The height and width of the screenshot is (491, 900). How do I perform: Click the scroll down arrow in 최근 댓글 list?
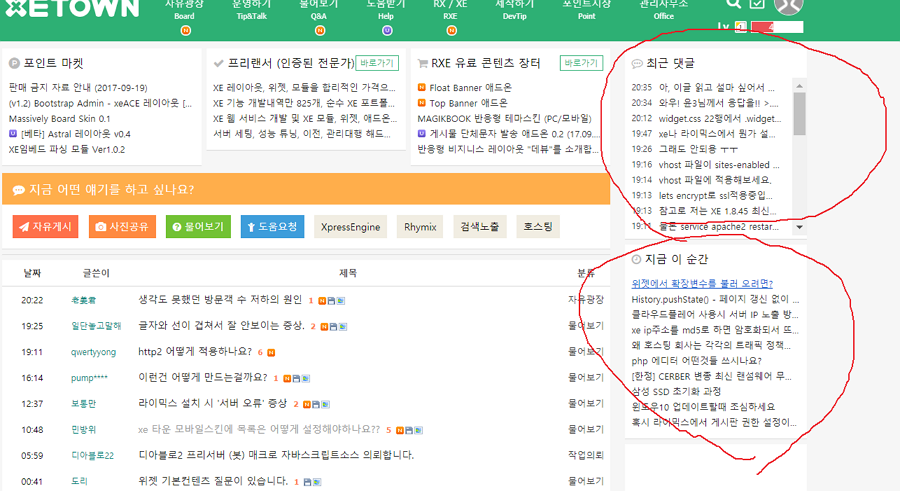pos(799,227)
